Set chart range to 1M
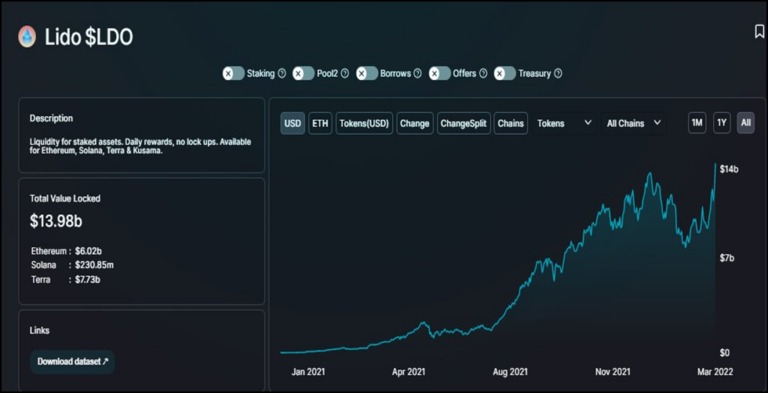This screenshot has height=393, width=768. (x=696, y=123)
